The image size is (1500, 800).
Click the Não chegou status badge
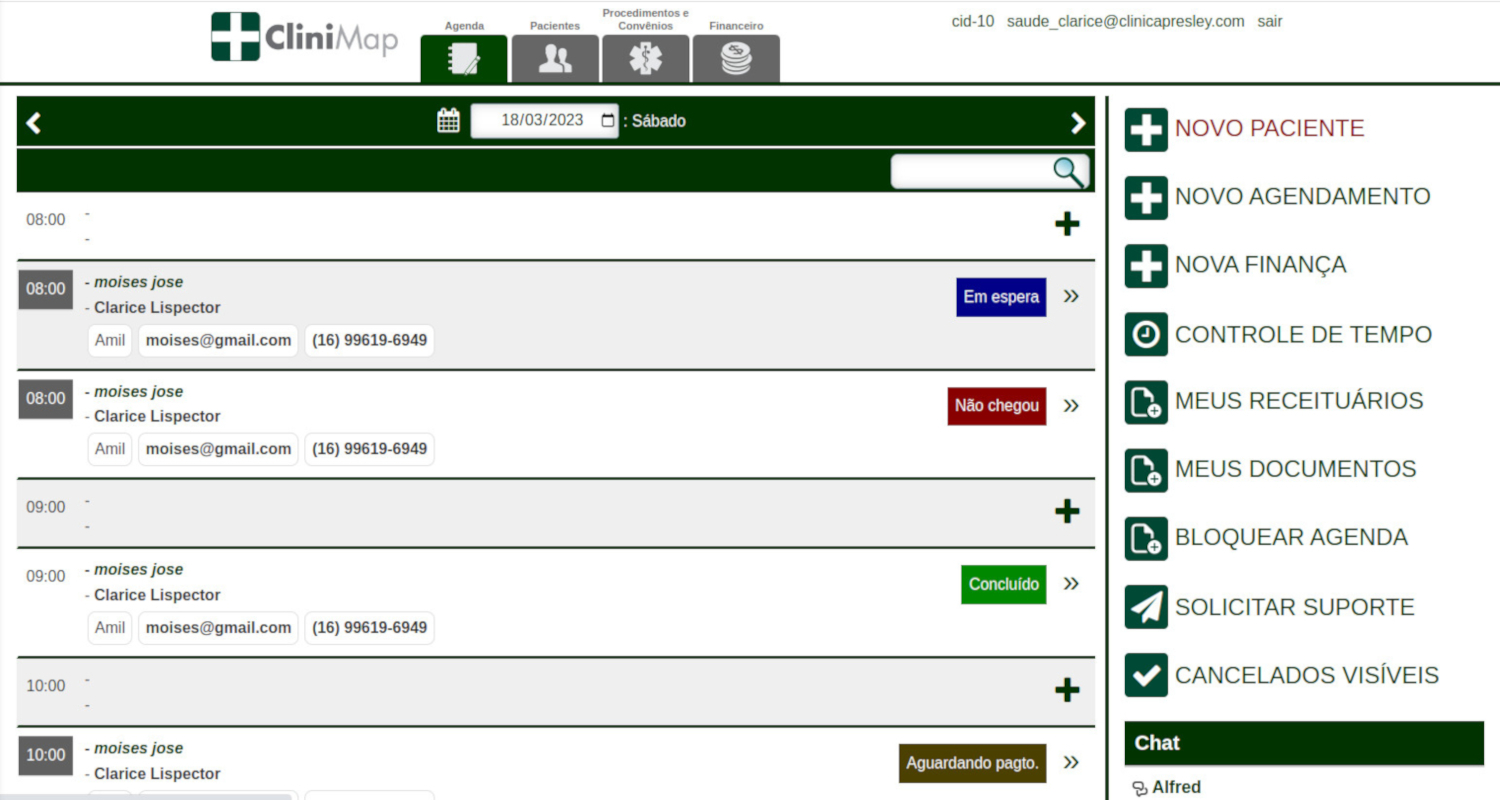(x=997, y=406)
